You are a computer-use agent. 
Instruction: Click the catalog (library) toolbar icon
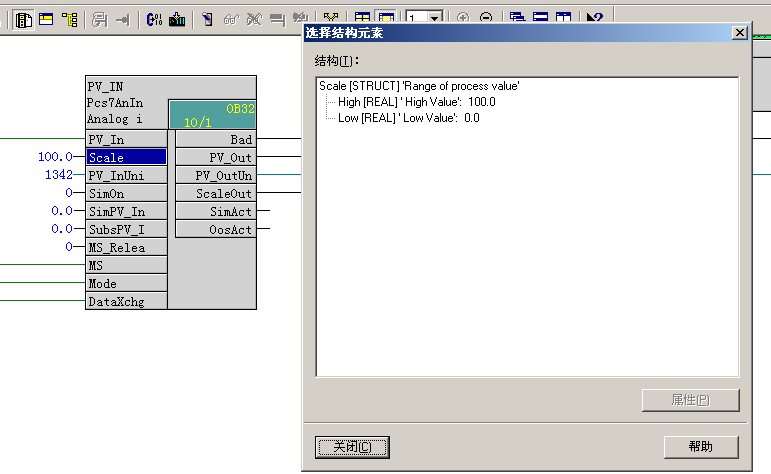(x=23, y=18)
